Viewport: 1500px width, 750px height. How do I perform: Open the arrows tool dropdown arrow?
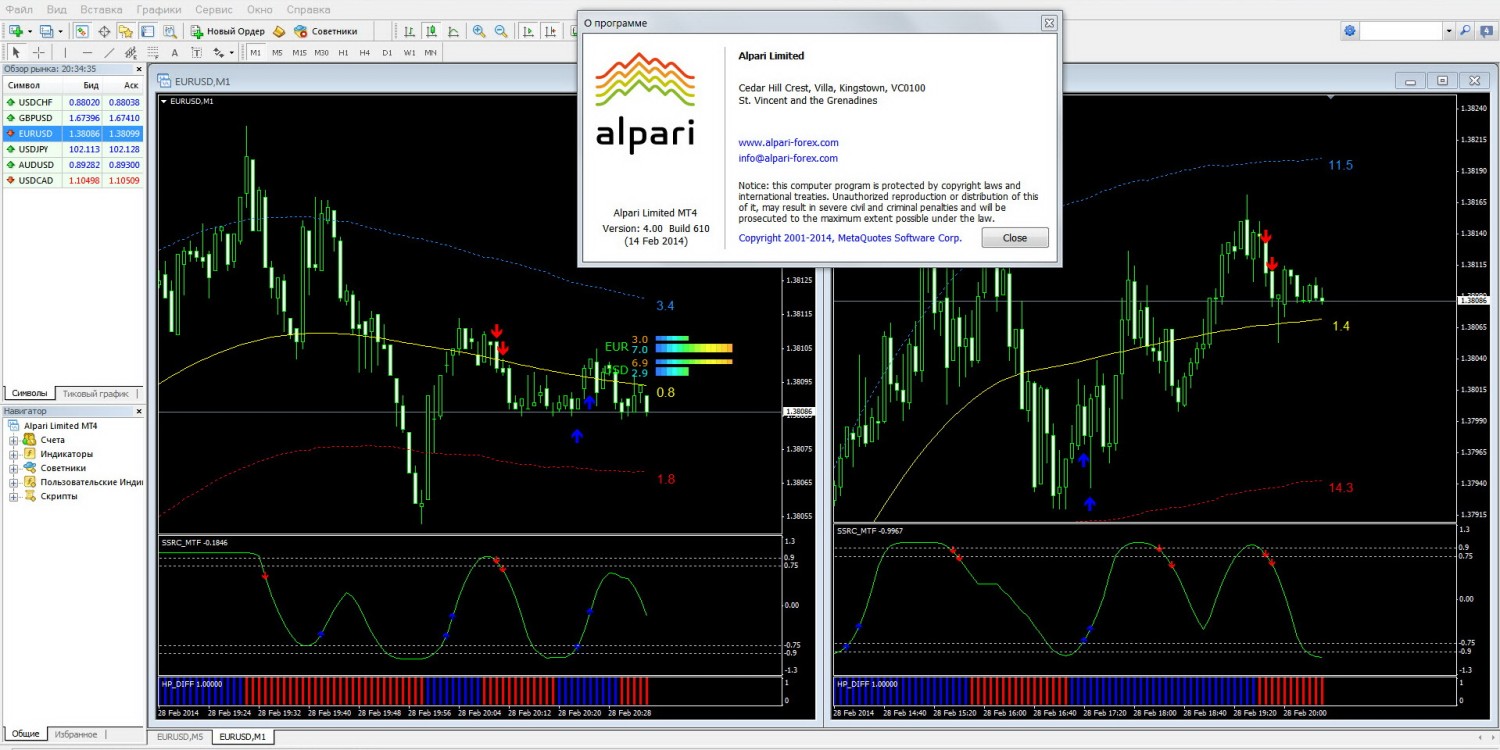point(232,52)
